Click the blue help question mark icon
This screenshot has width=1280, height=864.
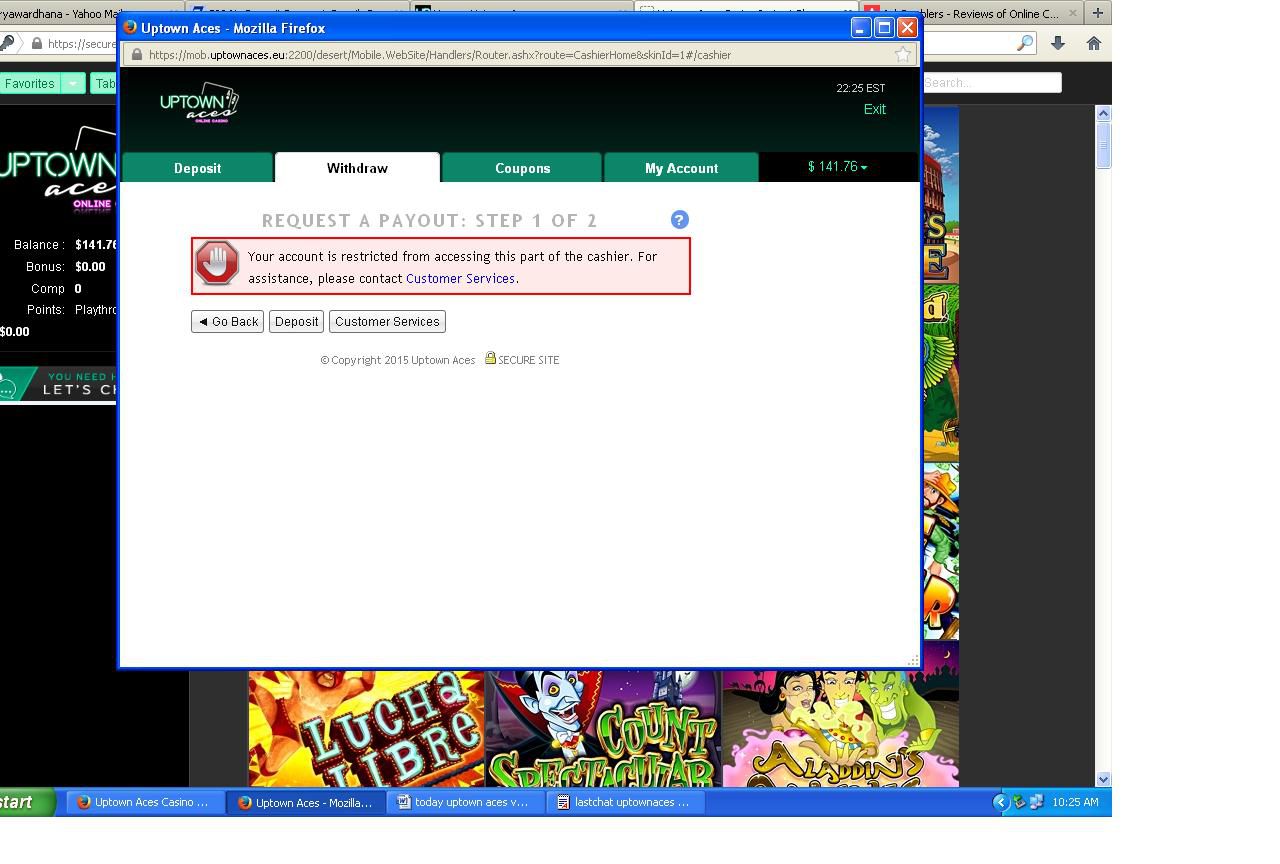[679, 220]
